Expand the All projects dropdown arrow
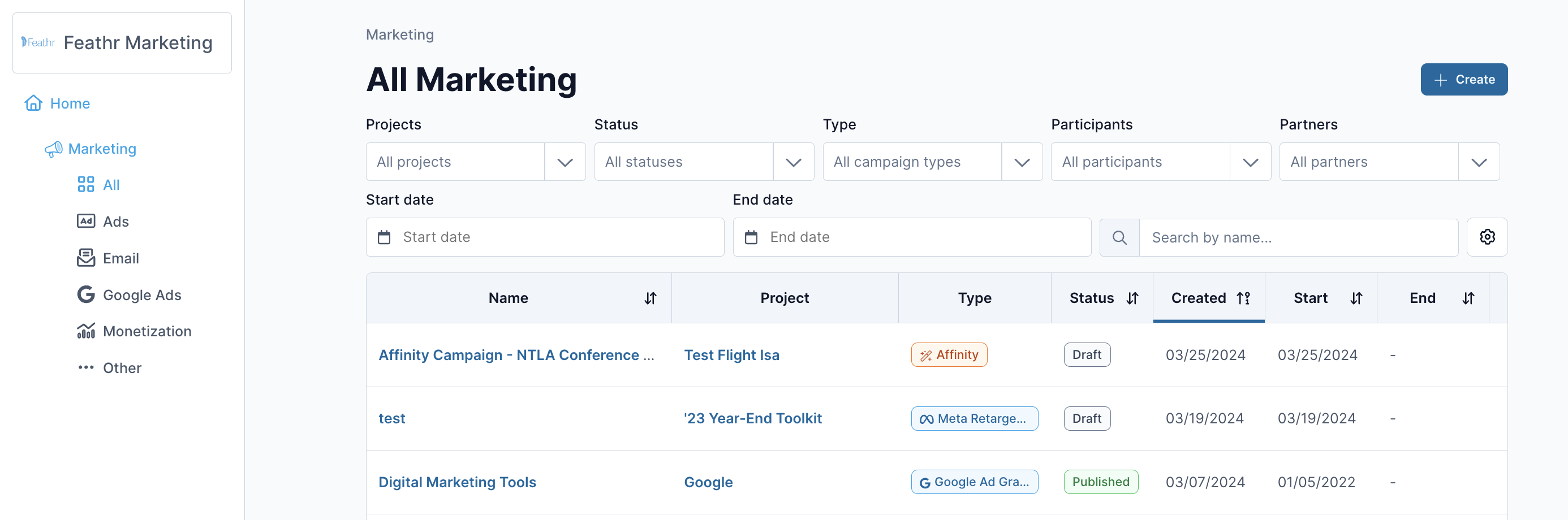 point(565,162)
